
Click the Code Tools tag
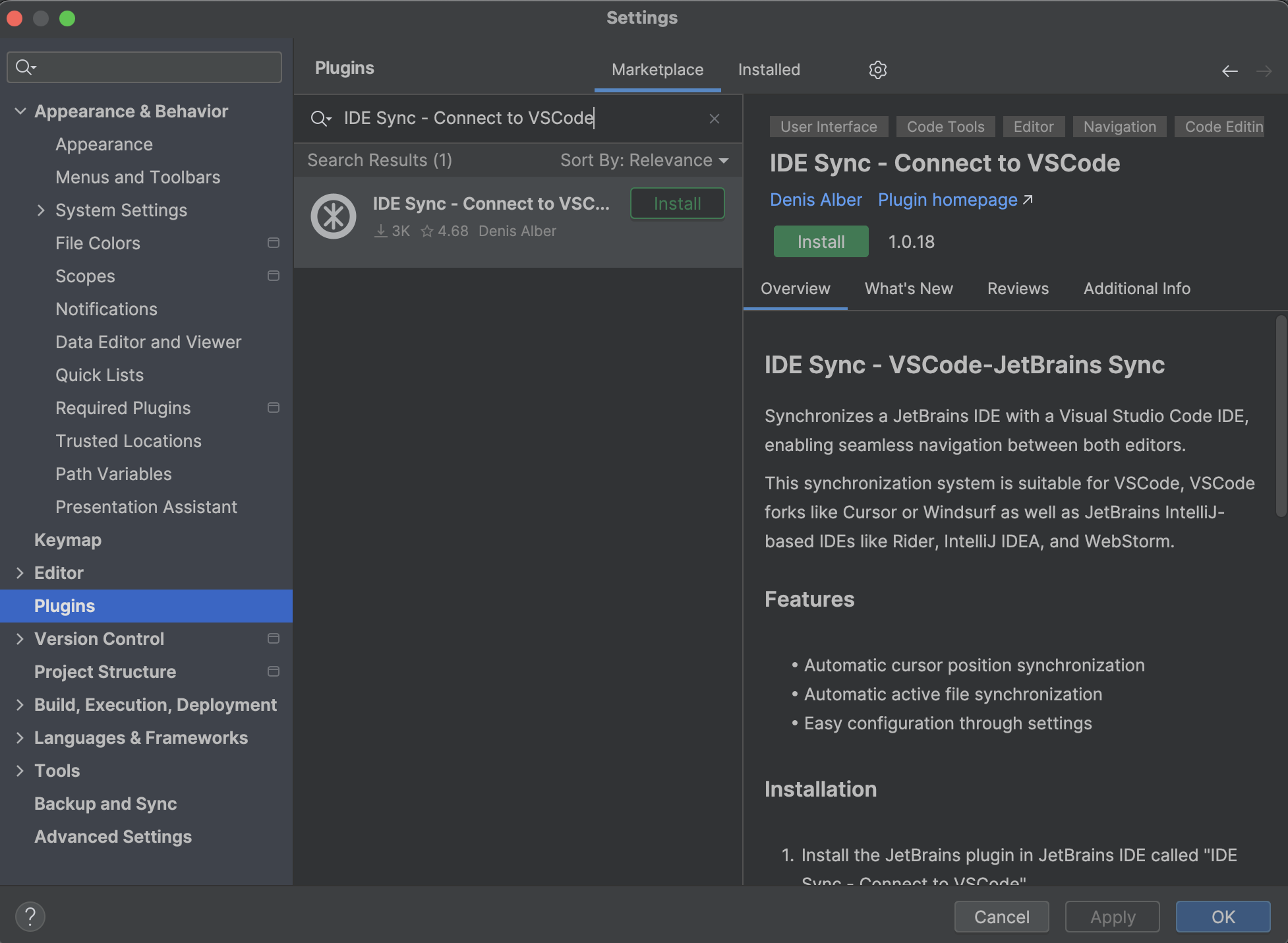pyautogui.click(x=945, y=127)
